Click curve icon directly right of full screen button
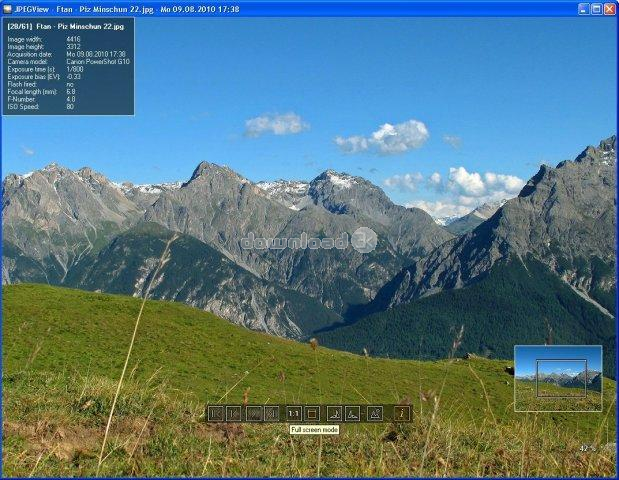 334,414
